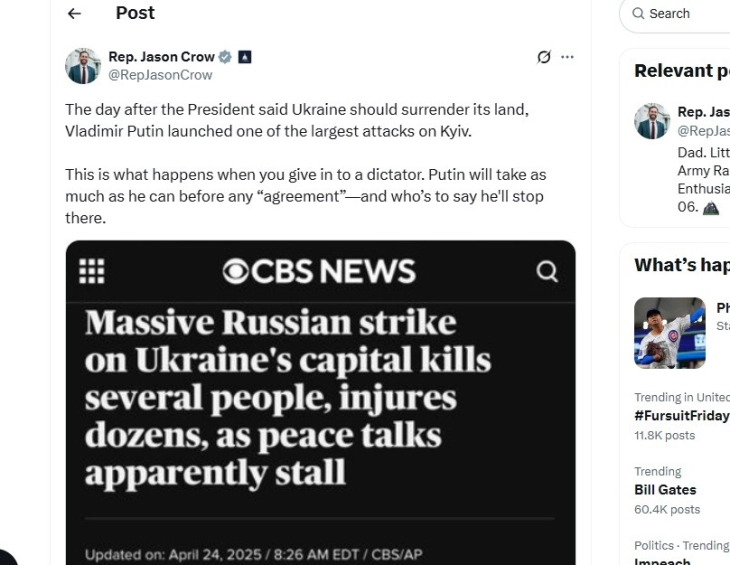Click the square affiliation badge after the checkmark

point(245,57)
